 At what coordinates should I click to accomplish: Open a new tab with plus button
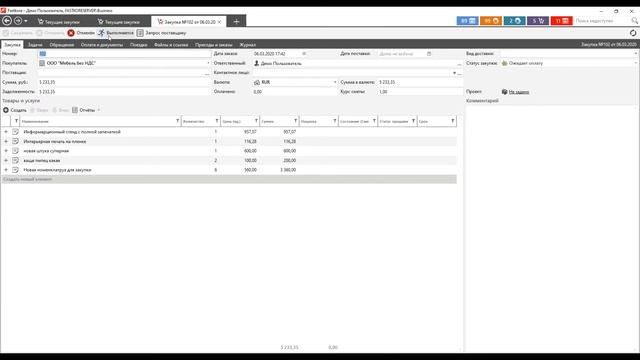point(236,21)
